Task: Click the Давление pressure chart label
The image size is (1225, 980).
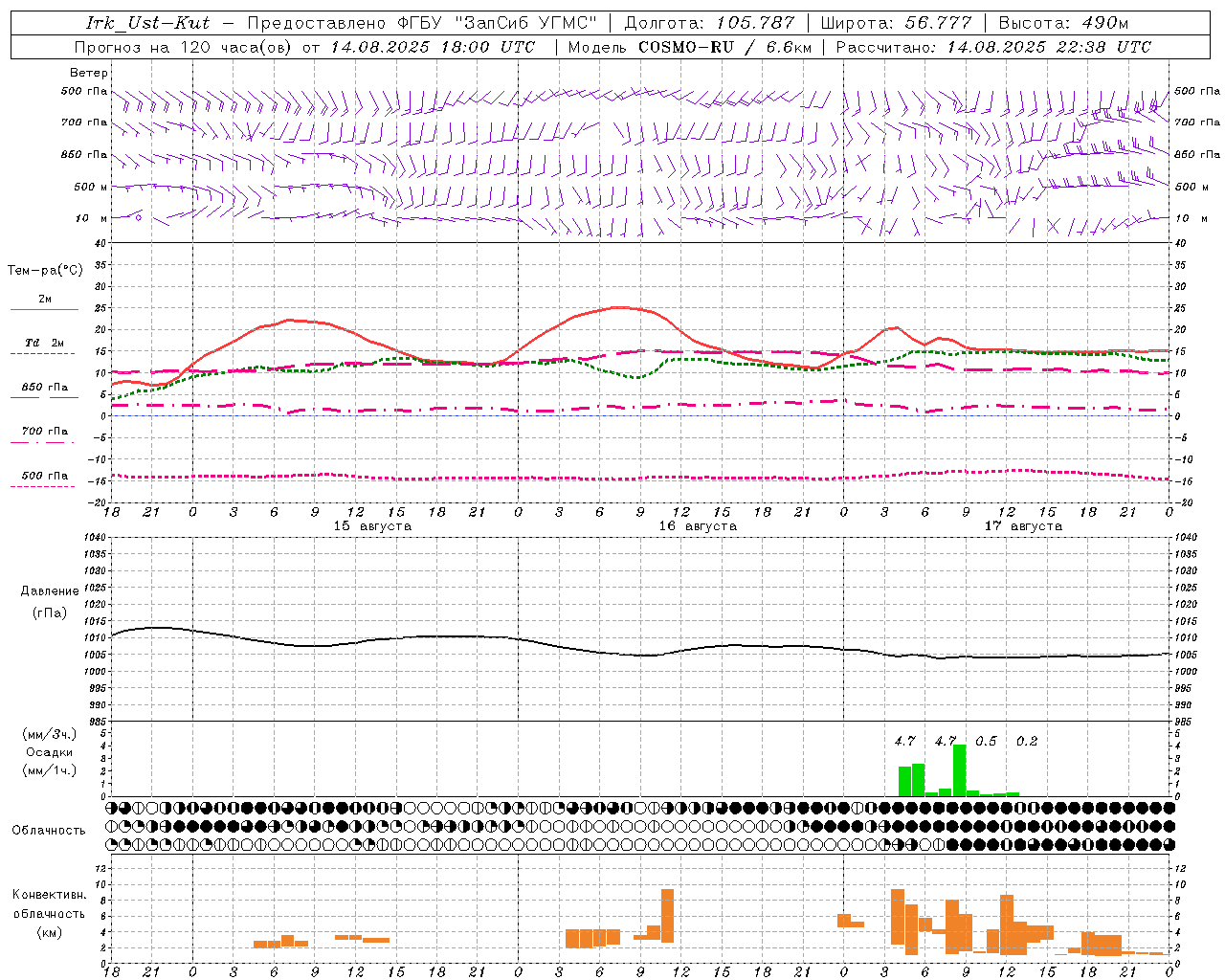Action: click(x=50, y=591)
